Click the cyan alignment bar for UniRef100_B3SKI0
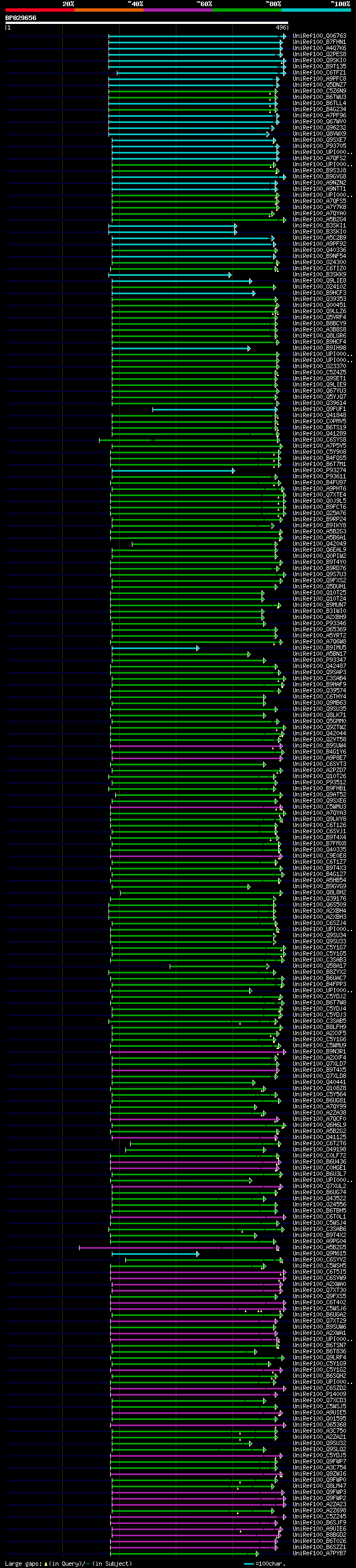 [172, 232]
